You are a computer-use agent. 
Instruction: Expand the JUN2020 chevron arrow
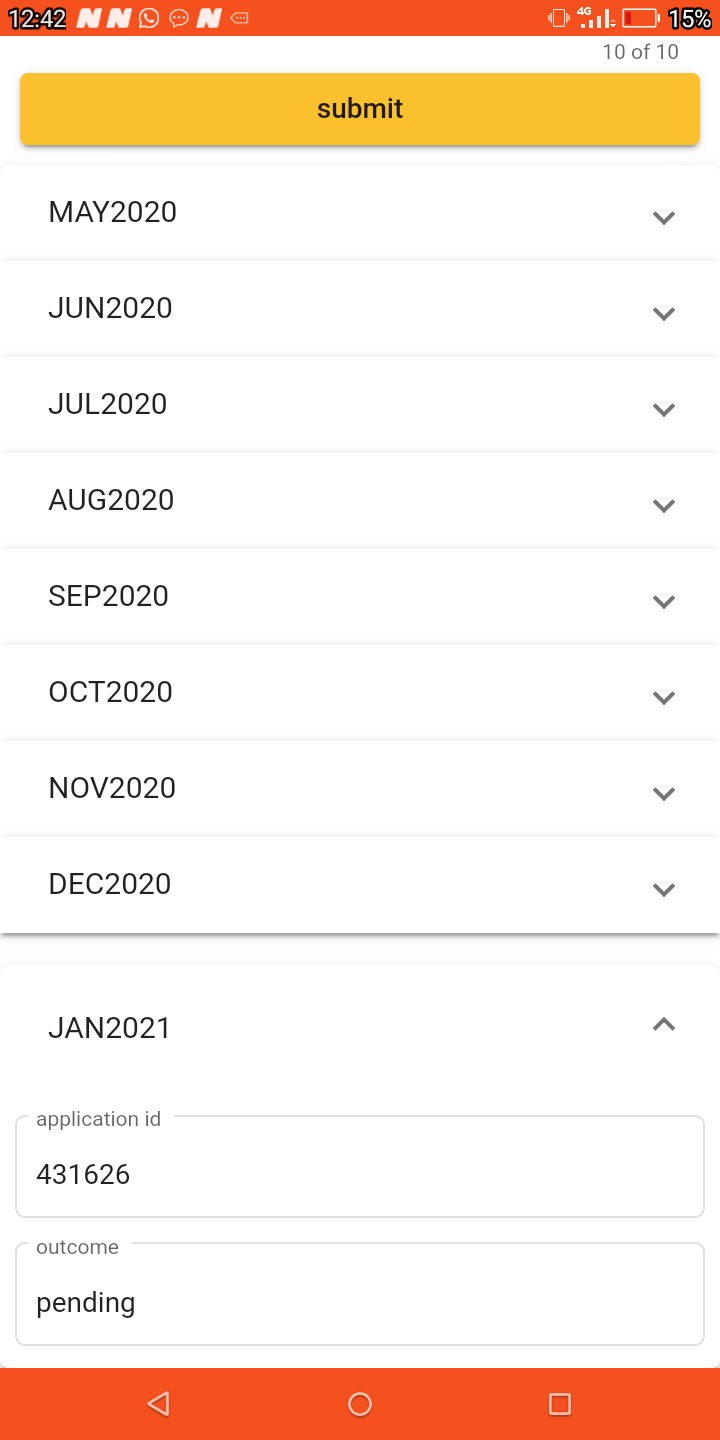(x=663, y=313)
